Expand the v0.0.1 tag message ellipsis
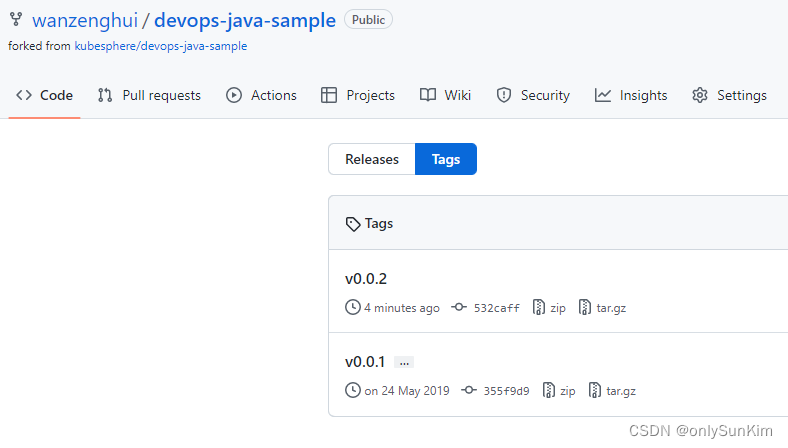 (404, 362)
